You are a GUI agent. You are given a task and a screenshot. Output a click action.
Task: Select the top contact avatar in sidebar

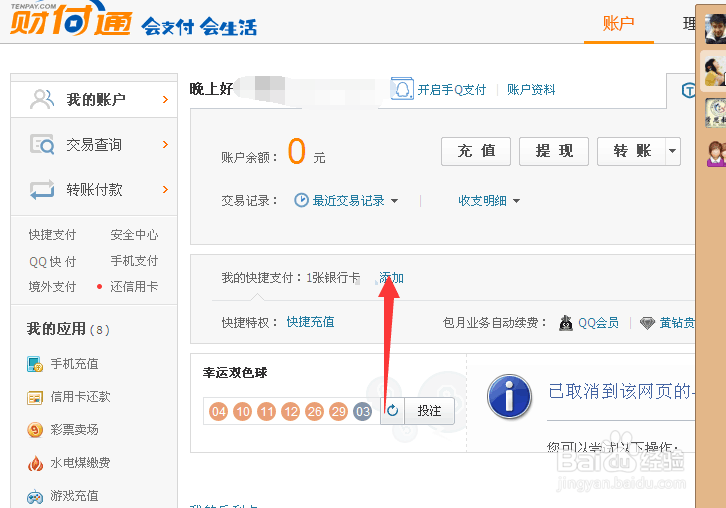[x=715, y=28]
